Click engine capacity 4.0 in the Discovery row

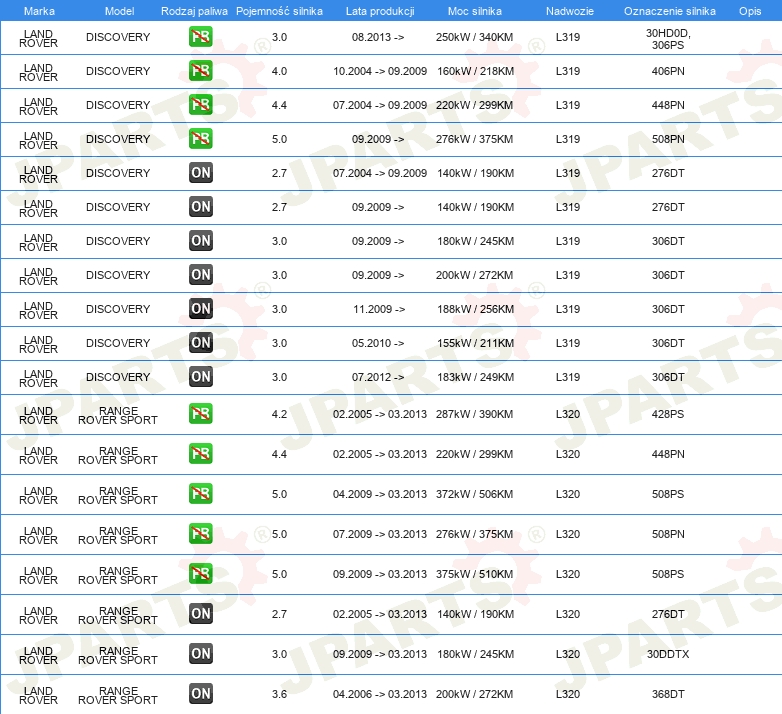click(x=279, y=71)
